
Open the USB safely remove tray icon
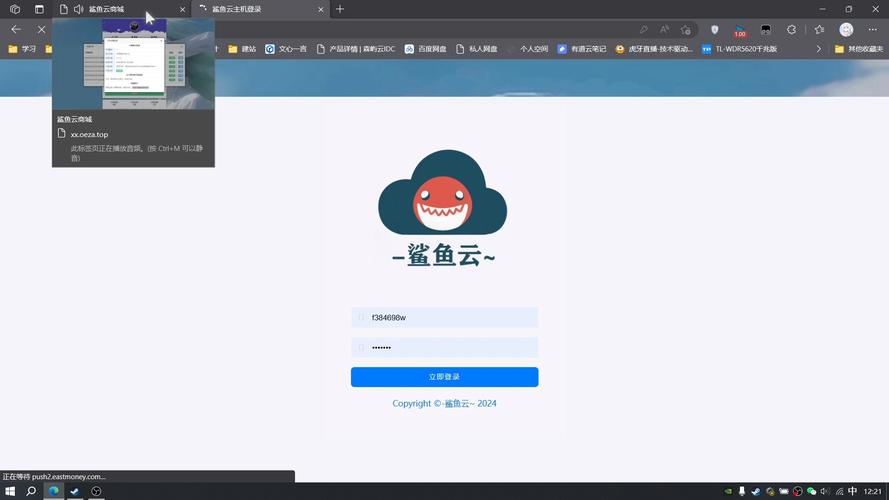click(742, 491)
